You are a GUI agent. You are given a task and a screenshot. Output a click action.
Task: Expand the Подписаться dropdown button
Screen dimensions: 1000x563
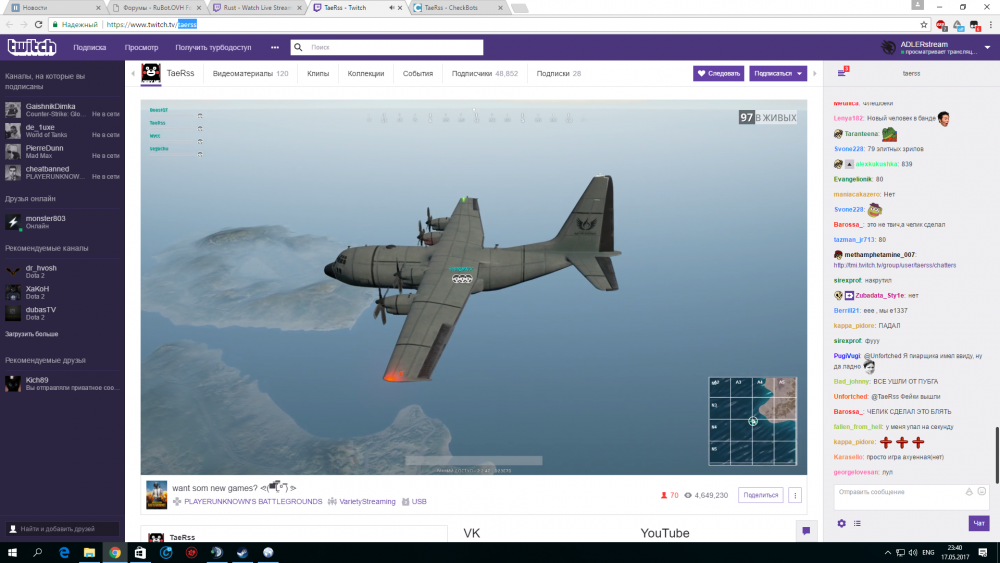(777, 73)
